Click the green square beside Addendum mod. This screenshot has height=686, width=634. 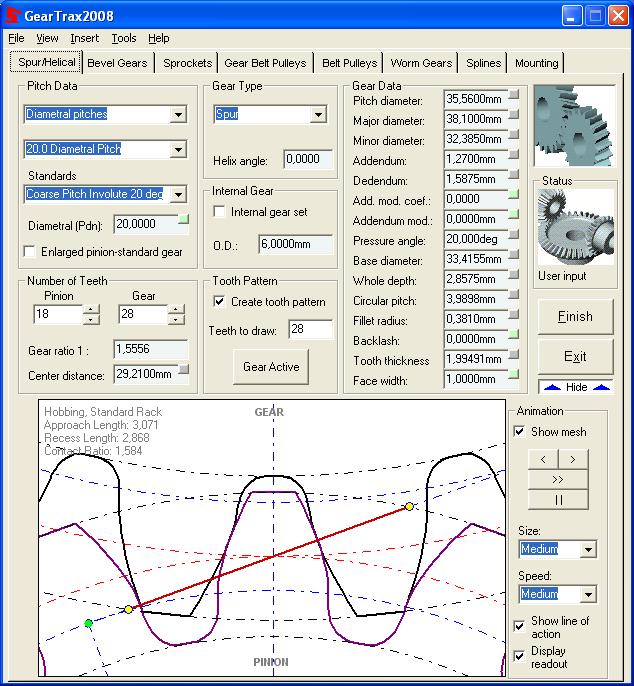coord(514,214)
